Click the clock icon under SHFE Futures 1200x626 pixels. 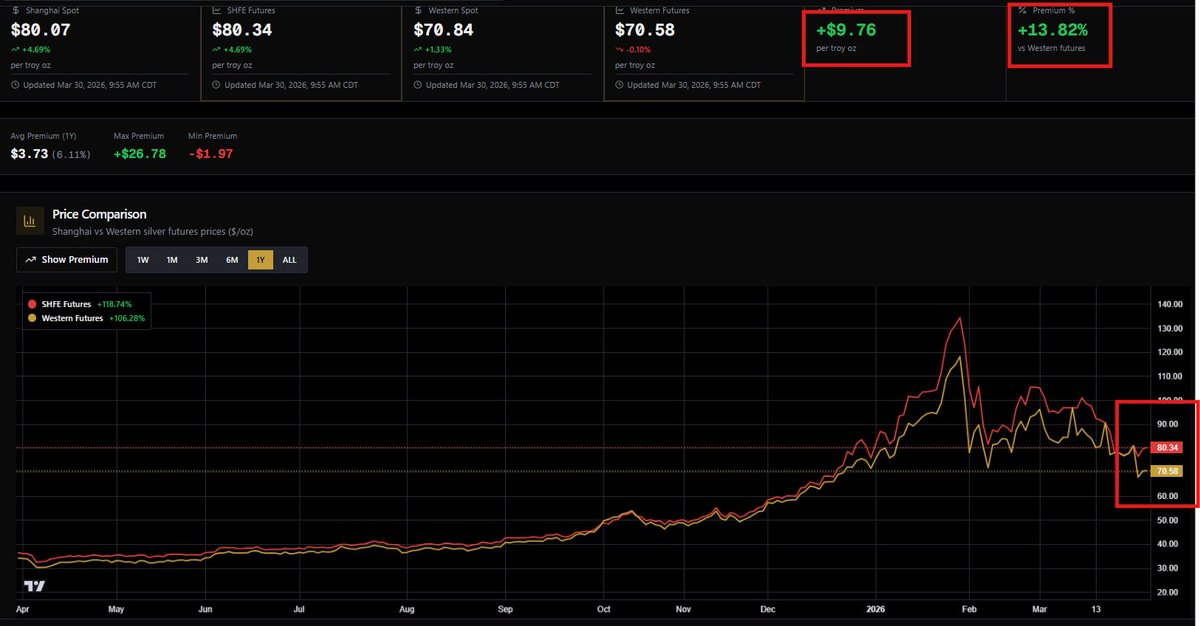(x=217, y=85)
